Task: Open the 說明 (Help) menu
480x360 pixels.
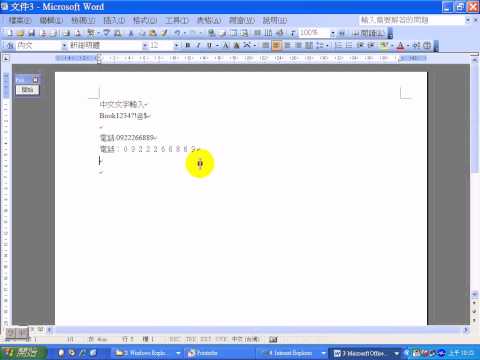Action: (x=274, y=21)
